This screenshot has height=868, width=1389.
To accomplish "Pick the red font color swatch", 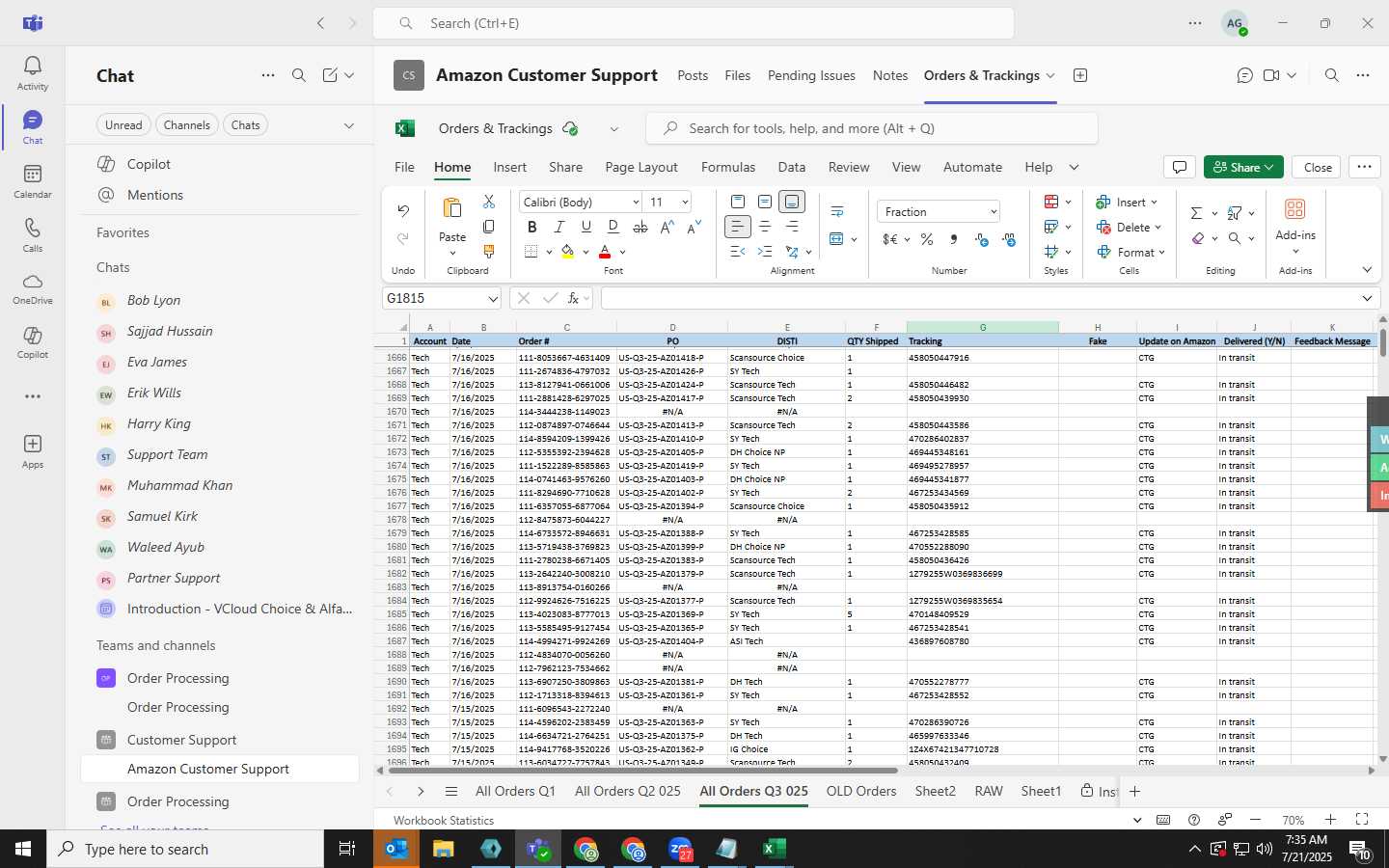I will 605,252.
